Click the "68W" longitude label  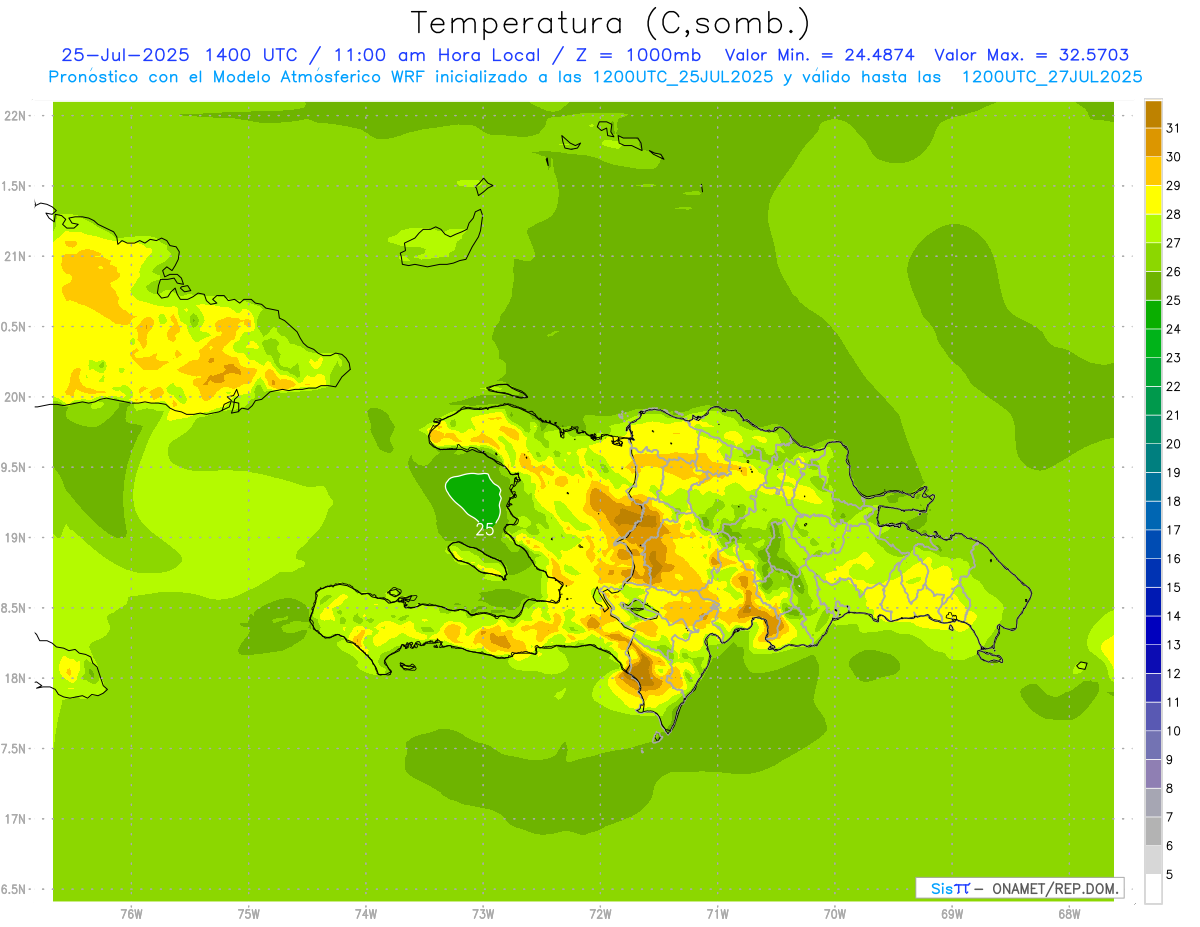(x=1069, y=914)
